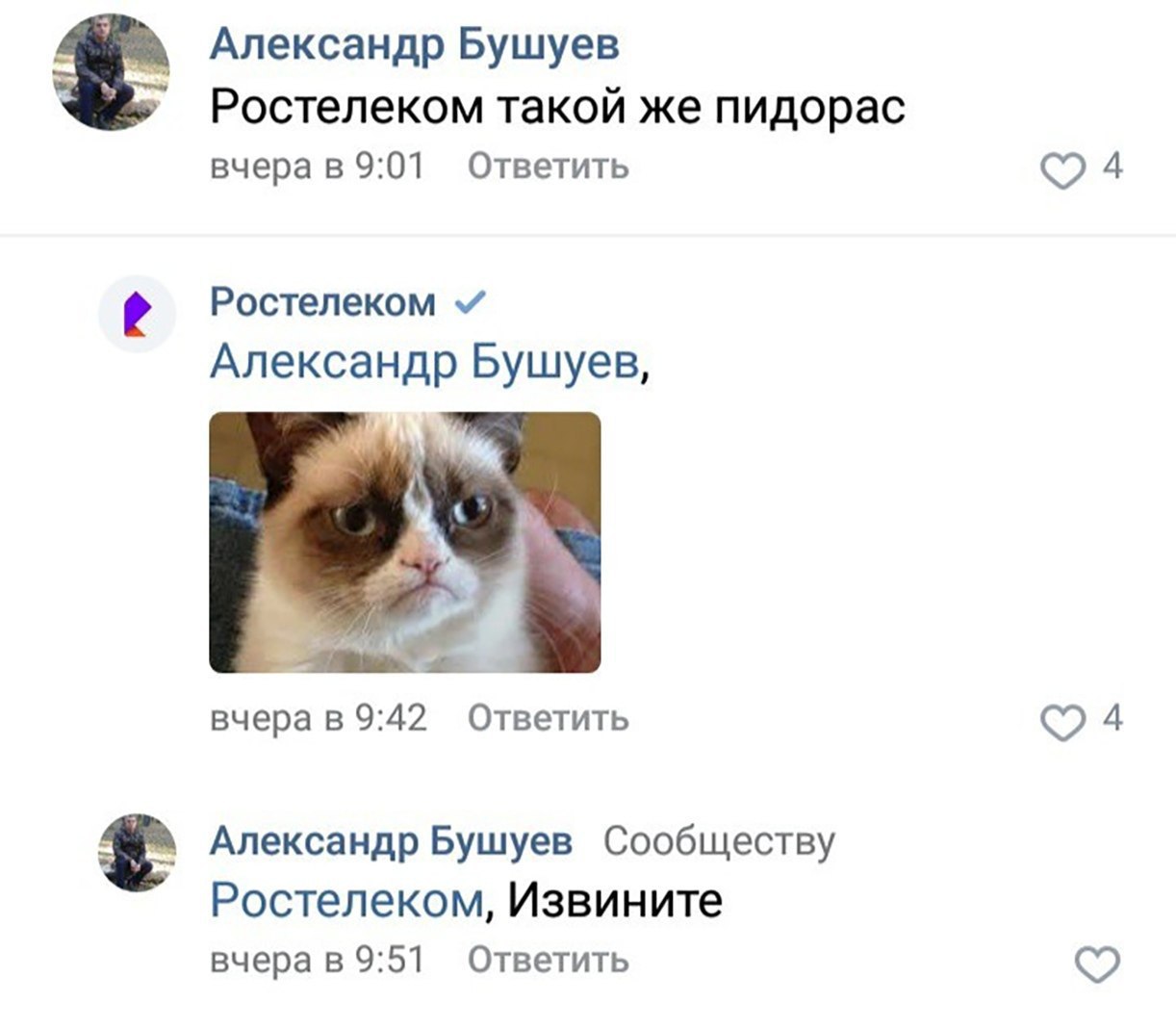
Task: Reply to the Ростелеком comment at 9:42
Action: tap(549, 718)
